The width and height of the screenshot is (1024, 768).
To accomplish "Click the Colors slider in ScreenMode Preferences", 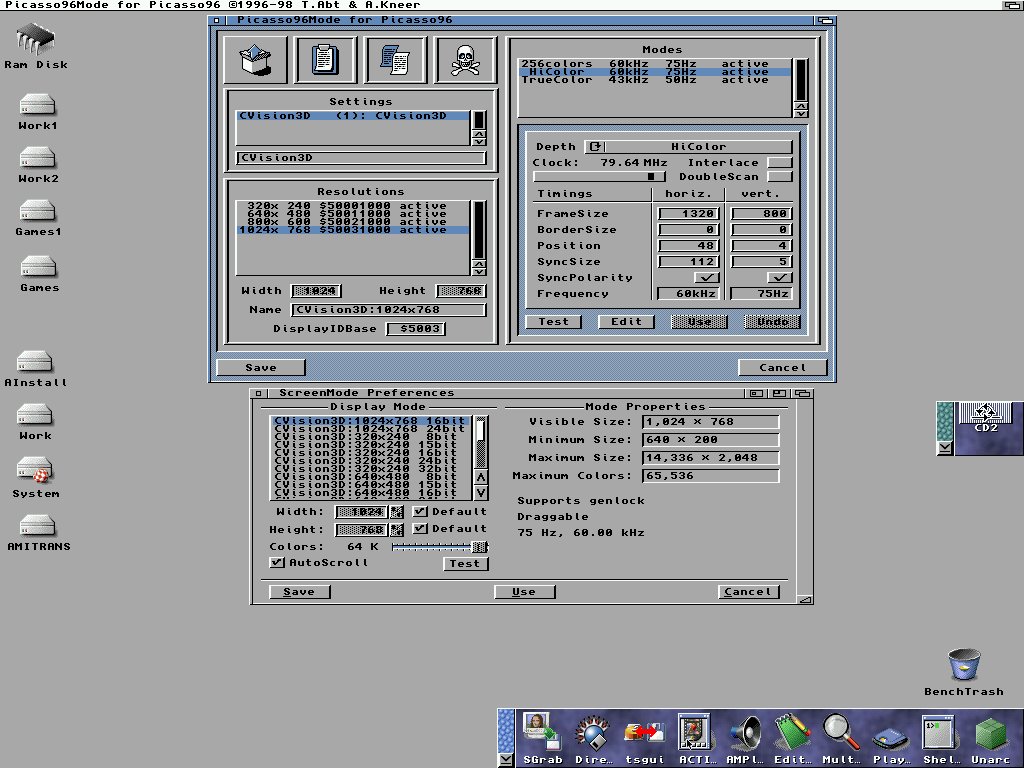I will coord(440,547).
